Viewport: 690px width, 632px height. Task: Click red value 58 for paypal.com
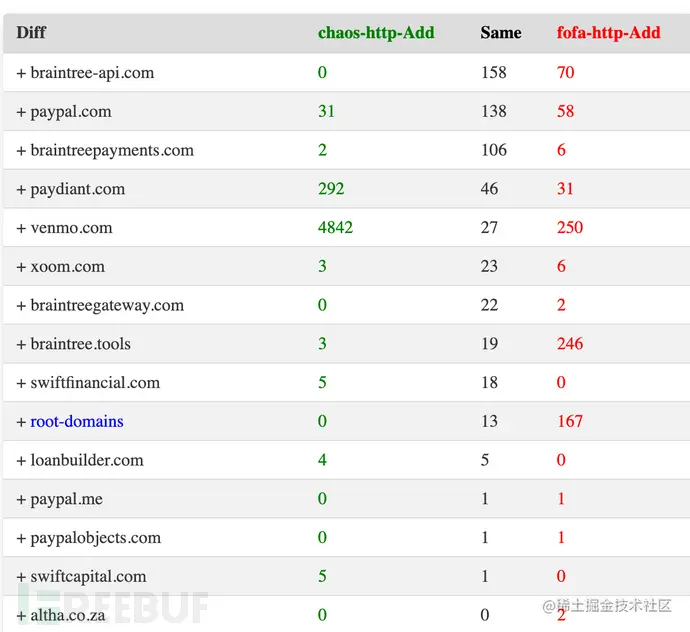point(565,111)
